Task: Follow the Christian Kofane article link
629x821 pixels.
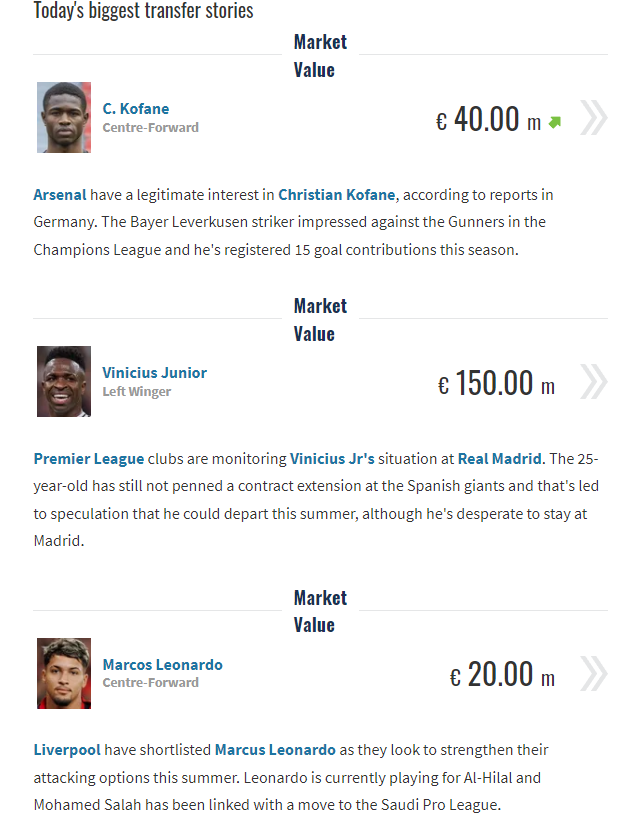Action: pos(337,194)
